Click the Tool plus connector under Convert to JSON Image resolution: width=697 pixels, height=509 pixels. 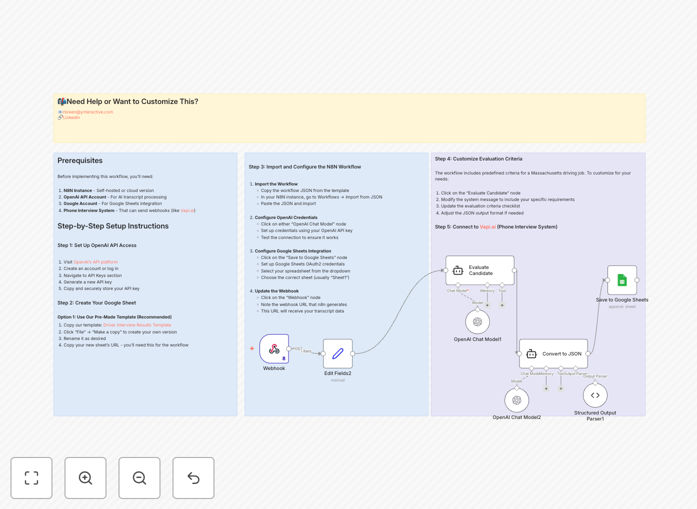pyautogui.click(x=561, y=389)
